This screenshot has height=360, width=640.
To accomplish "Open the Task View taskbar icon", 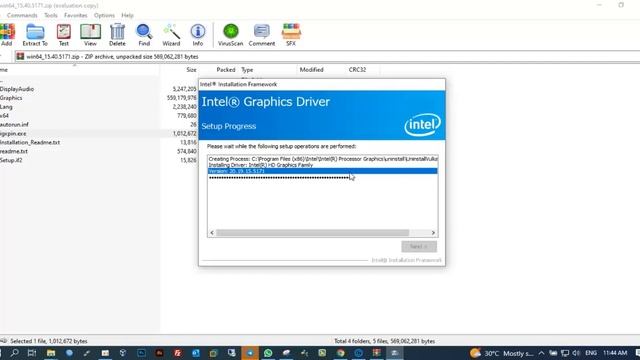I will [32, 353].
